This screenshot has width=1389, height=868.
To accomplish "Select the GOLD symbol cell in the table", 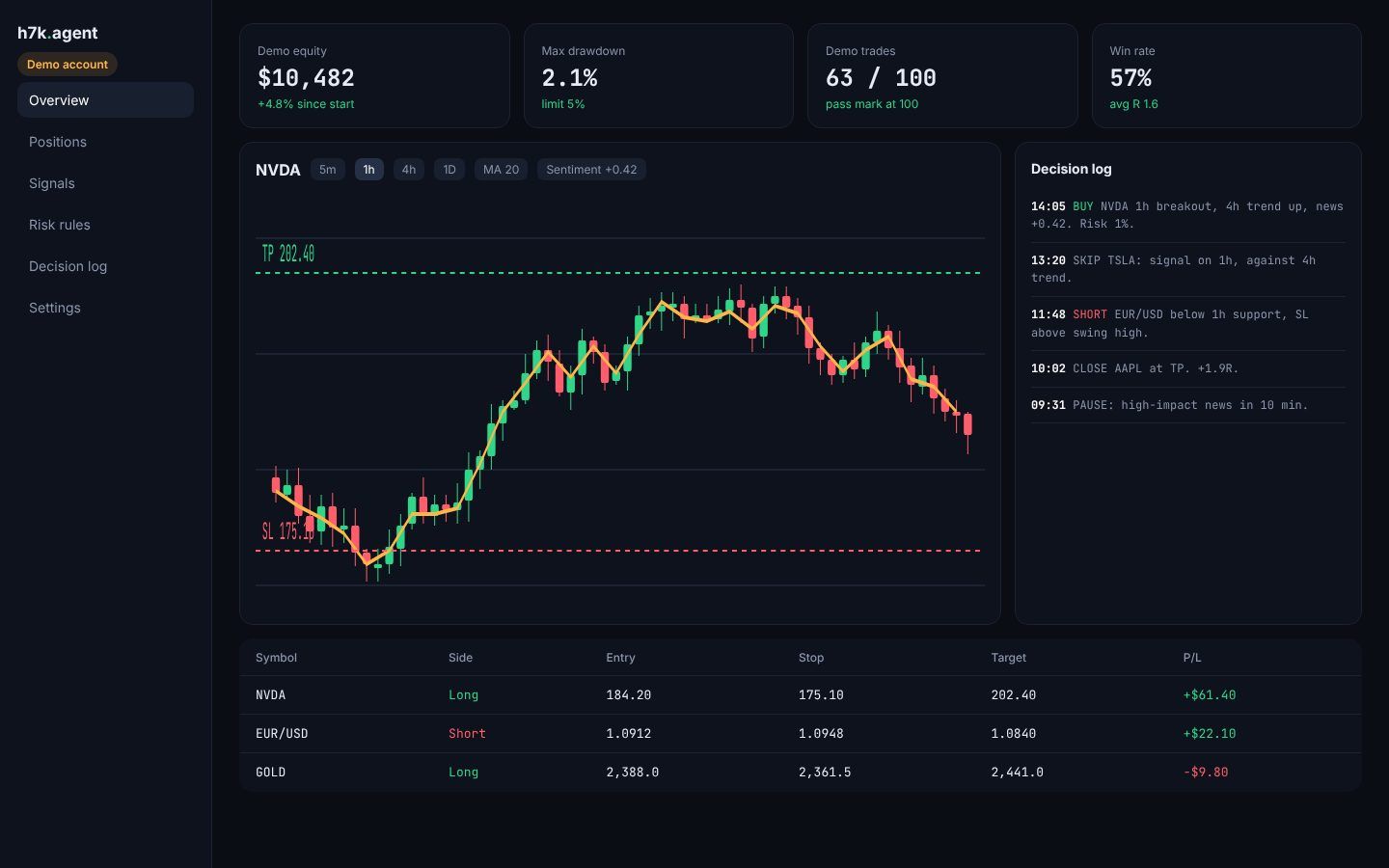I will (270, 773).
